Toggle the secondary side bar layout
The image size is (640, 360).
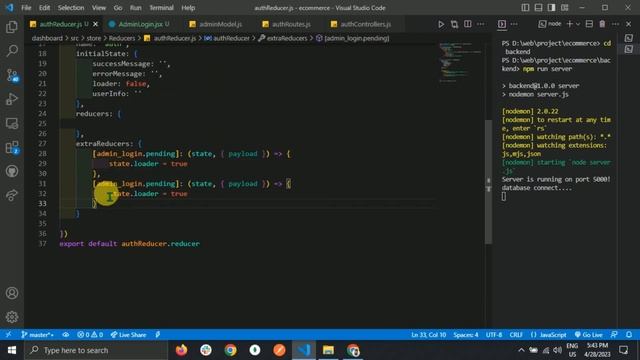click(x=551, y=8)
